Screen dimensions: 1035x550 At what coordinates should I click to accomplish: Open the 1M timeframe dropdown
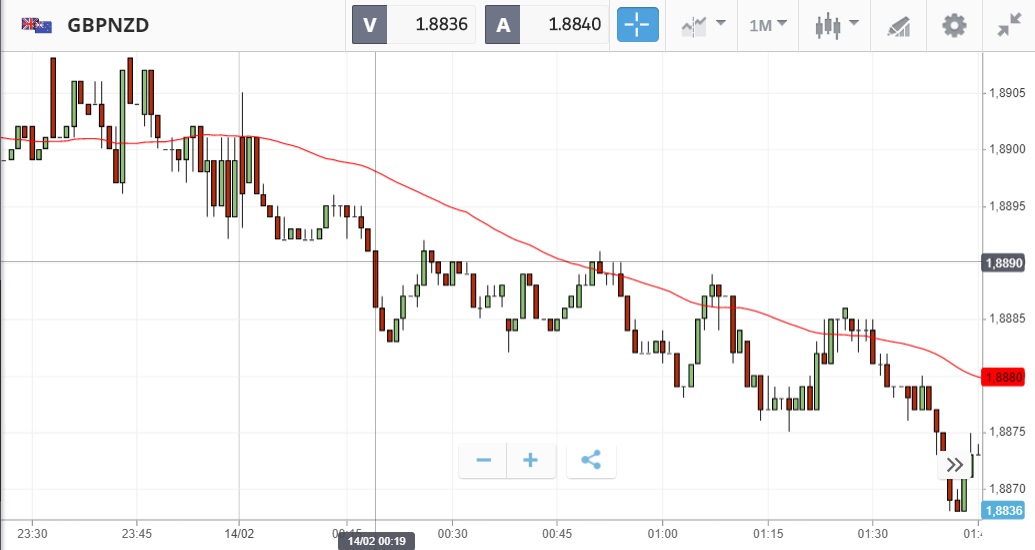point(768,25)
